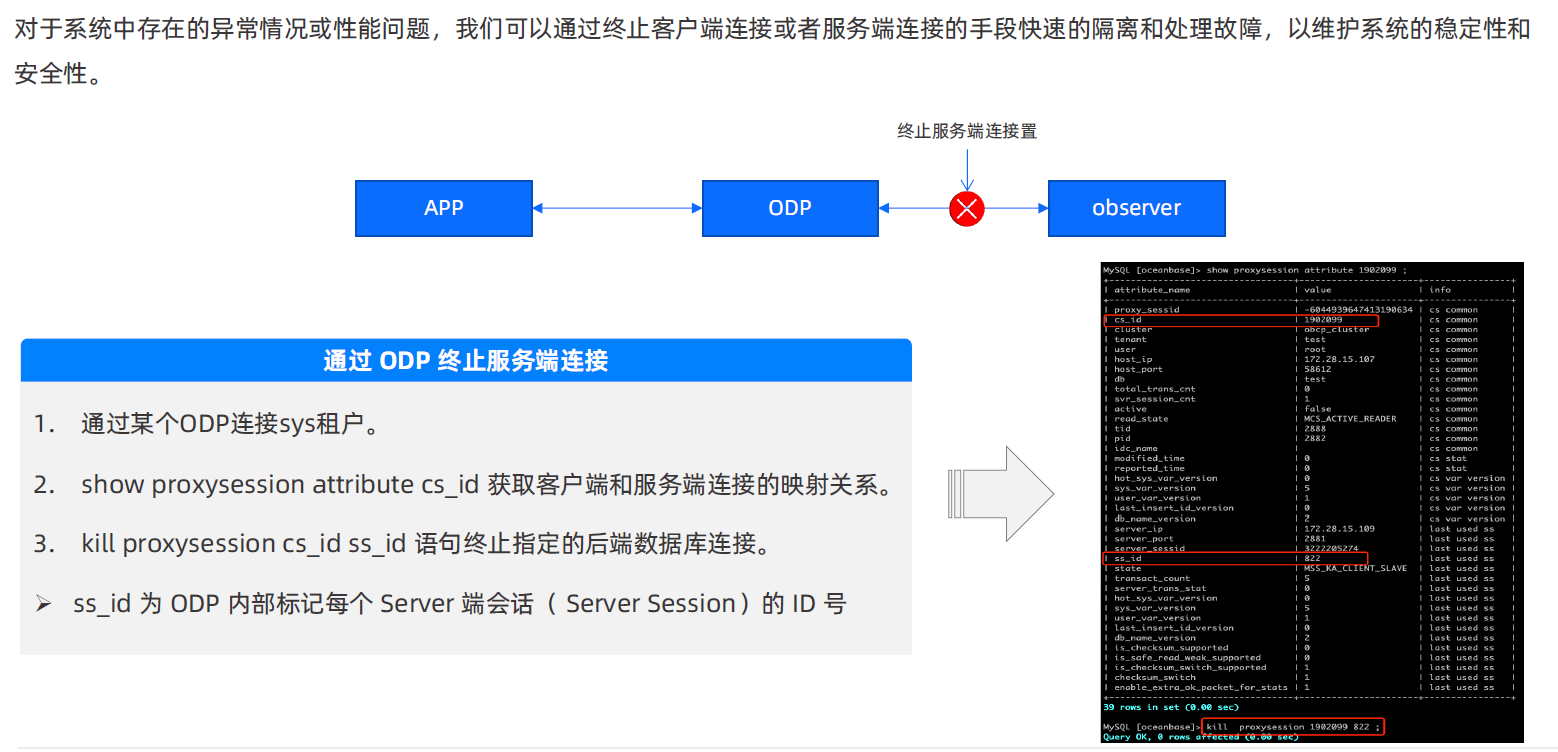Click the red X termination icon

[x=967, y=208]
